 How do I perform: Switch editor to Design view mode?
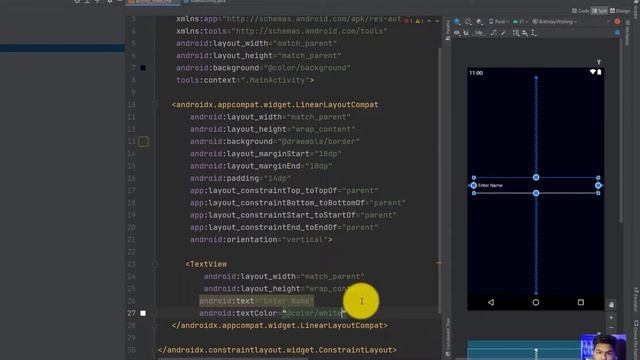pos(620,11)
